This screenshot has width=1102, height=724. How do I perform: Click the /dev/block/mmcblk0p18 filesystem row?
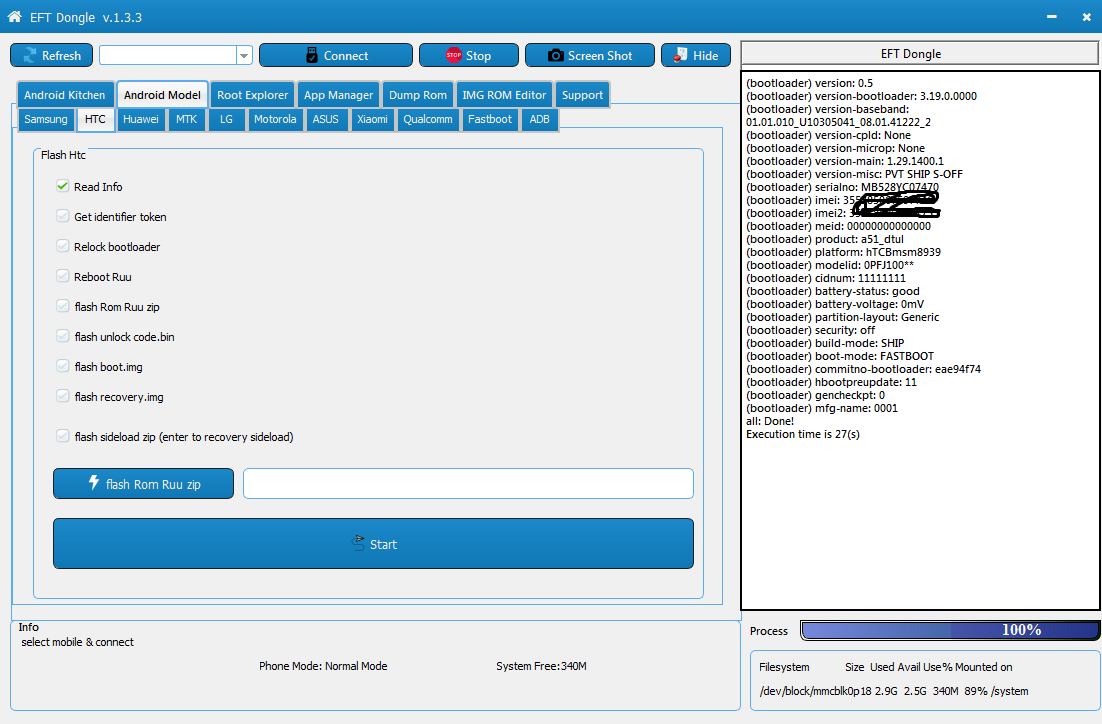(894, 691)
